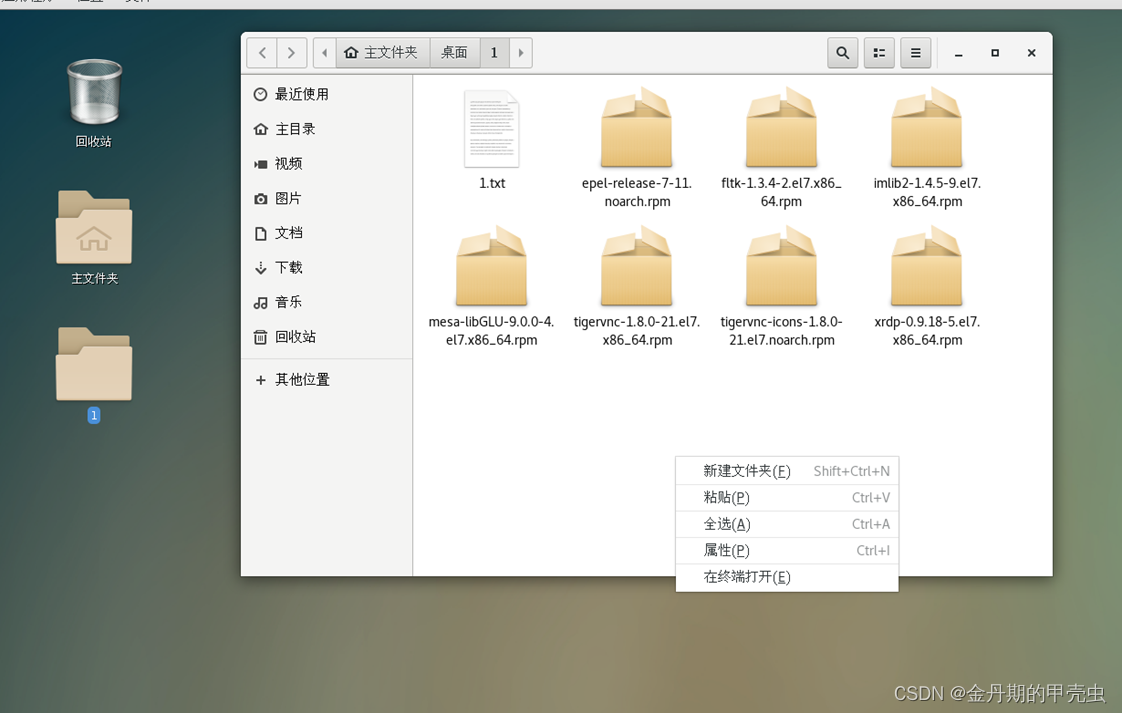Select the imlib2-1.4.5-9.el7.x86_64.rpm package icon
The image size is (1122, 713).
[x=927, y=127]
